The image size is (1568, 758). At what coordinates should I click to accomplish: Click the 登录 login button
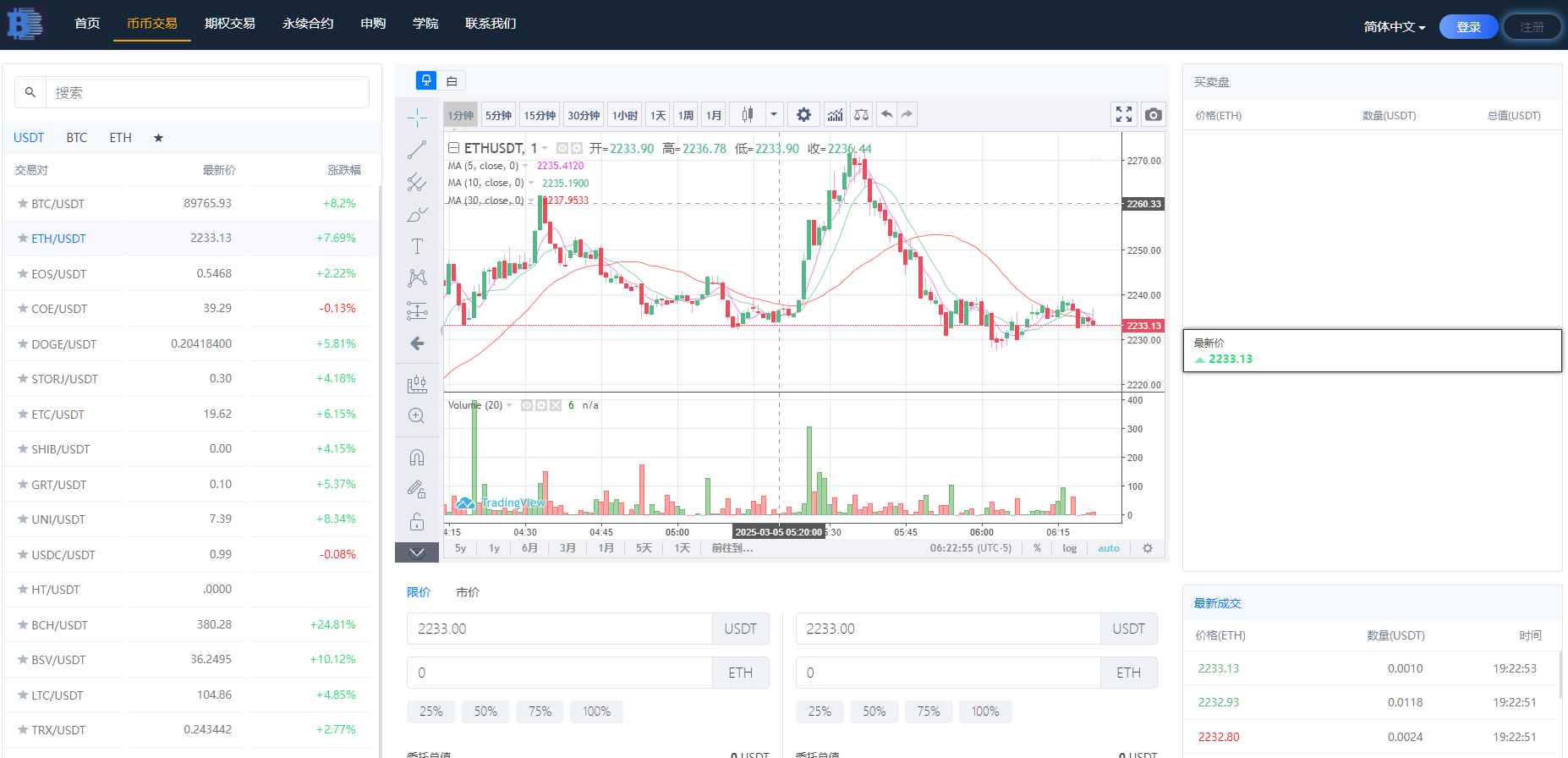point(1468,27)
